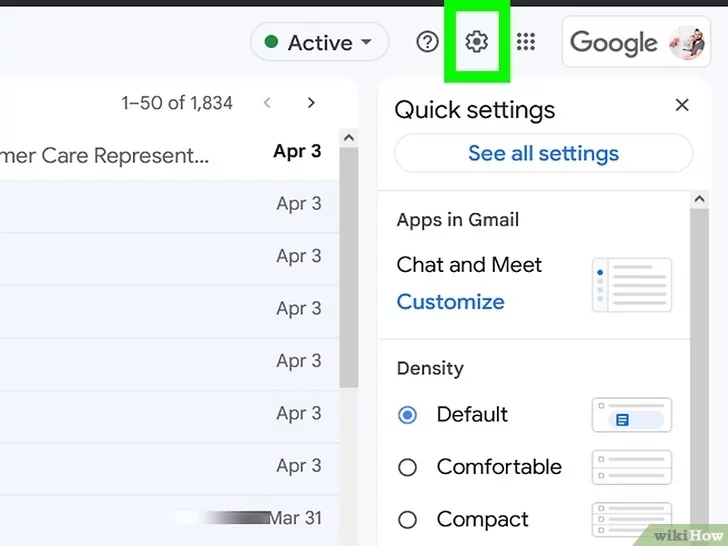Open the Google apps grid icon

(x=526, y=42)
